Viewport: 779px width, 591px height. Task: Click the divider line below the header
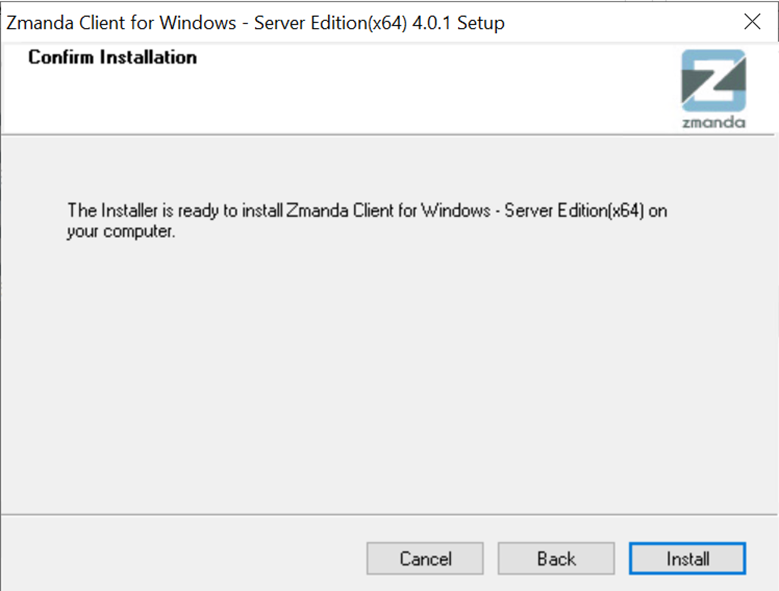(x=388, y=135)
